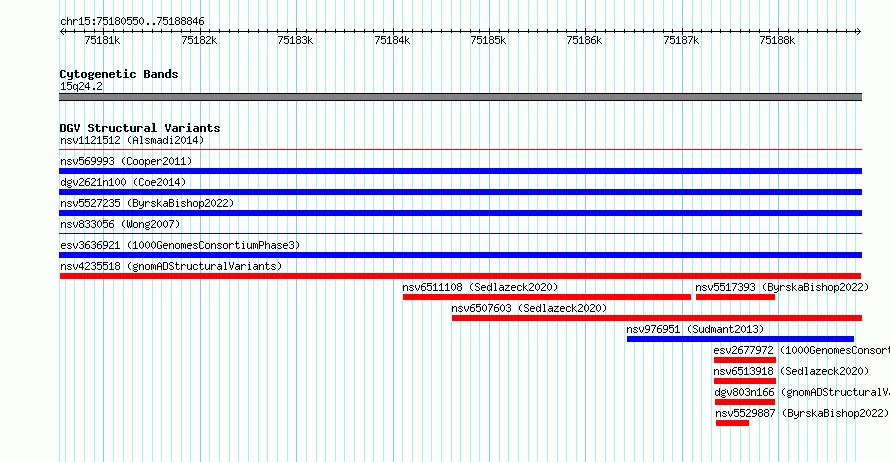This screenshot has width=890, height=462.
Task: Click the nsv5527235 (ByrskaBishop2022) label
Action: (x=147, y=203)
